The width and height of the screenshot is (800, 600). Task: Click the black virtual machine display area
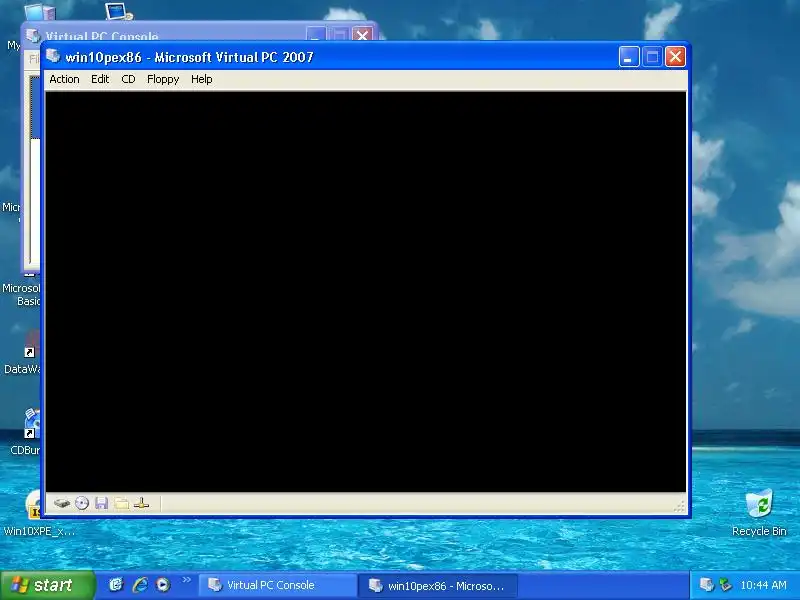[366, 292]
